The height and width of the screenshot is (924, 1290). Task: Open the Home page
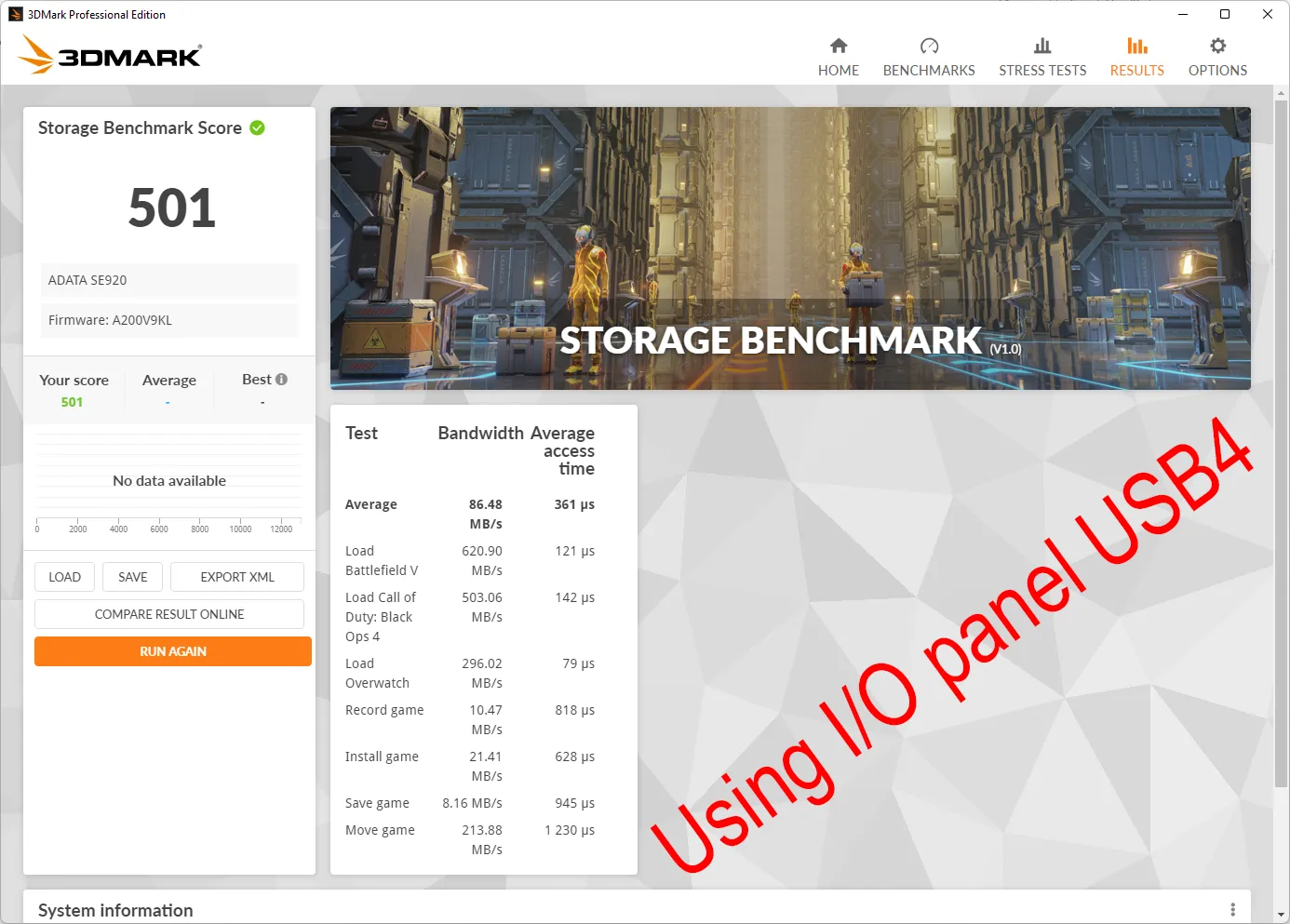[838, 58]
